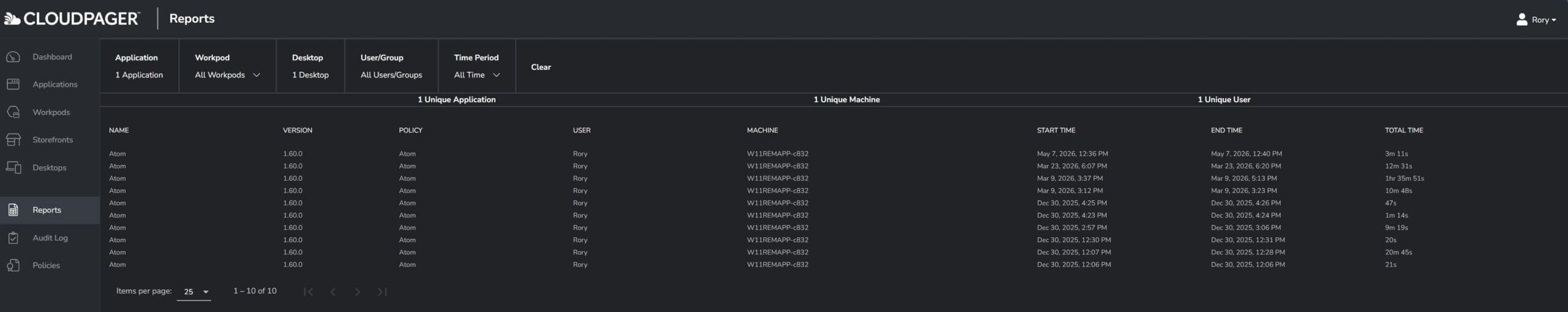Sort by the NAME column header
This screenshot has height=312, width=1568.
pyautogui.click(x=119, y=131)
